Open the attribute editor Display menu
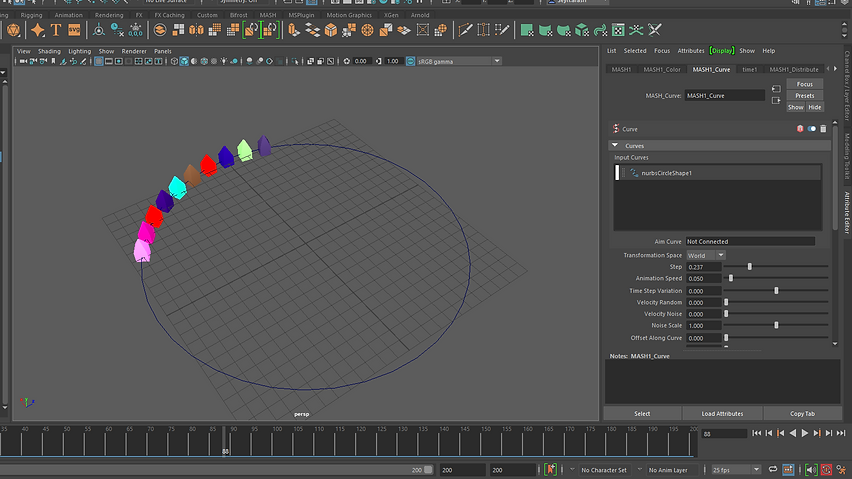 tap(722, 51)
